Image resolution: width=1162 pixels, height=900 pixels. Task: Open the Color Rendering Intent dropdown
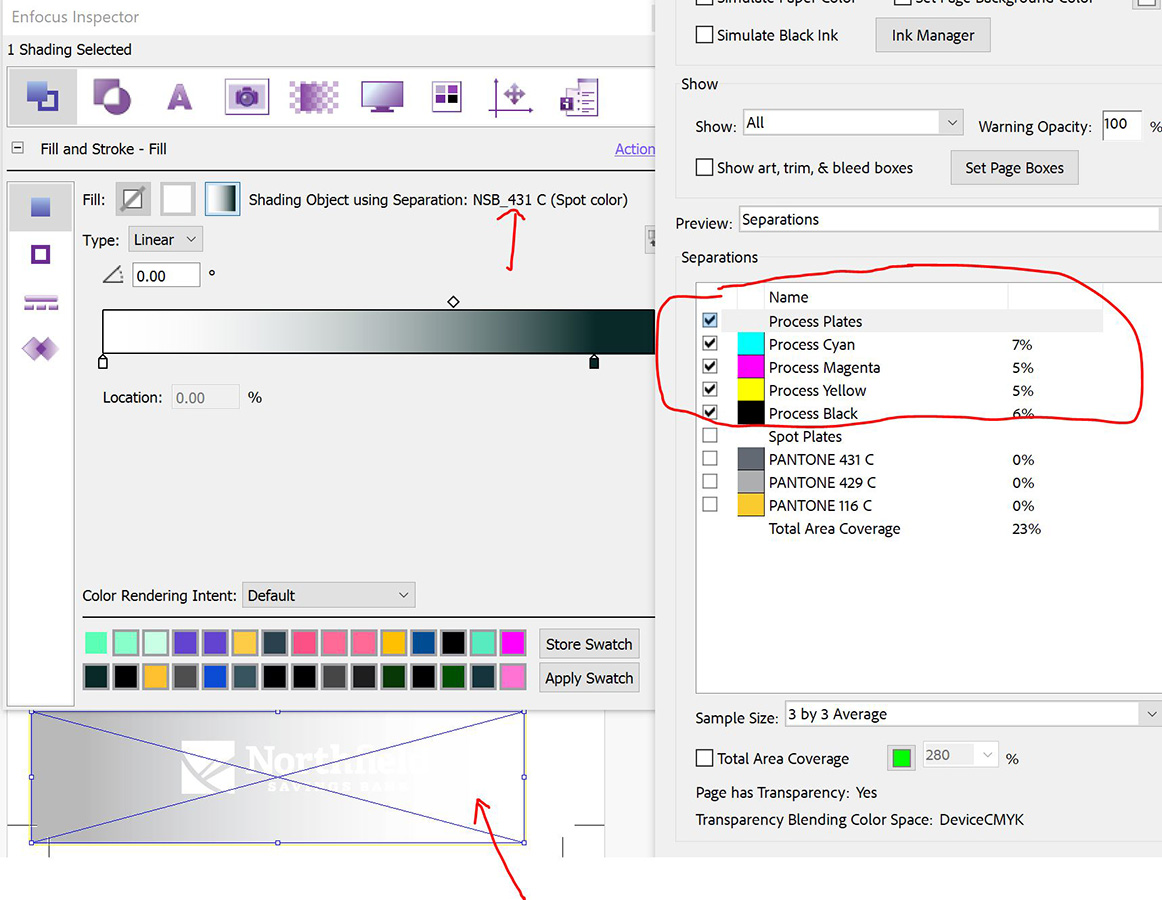coord(328,595)
